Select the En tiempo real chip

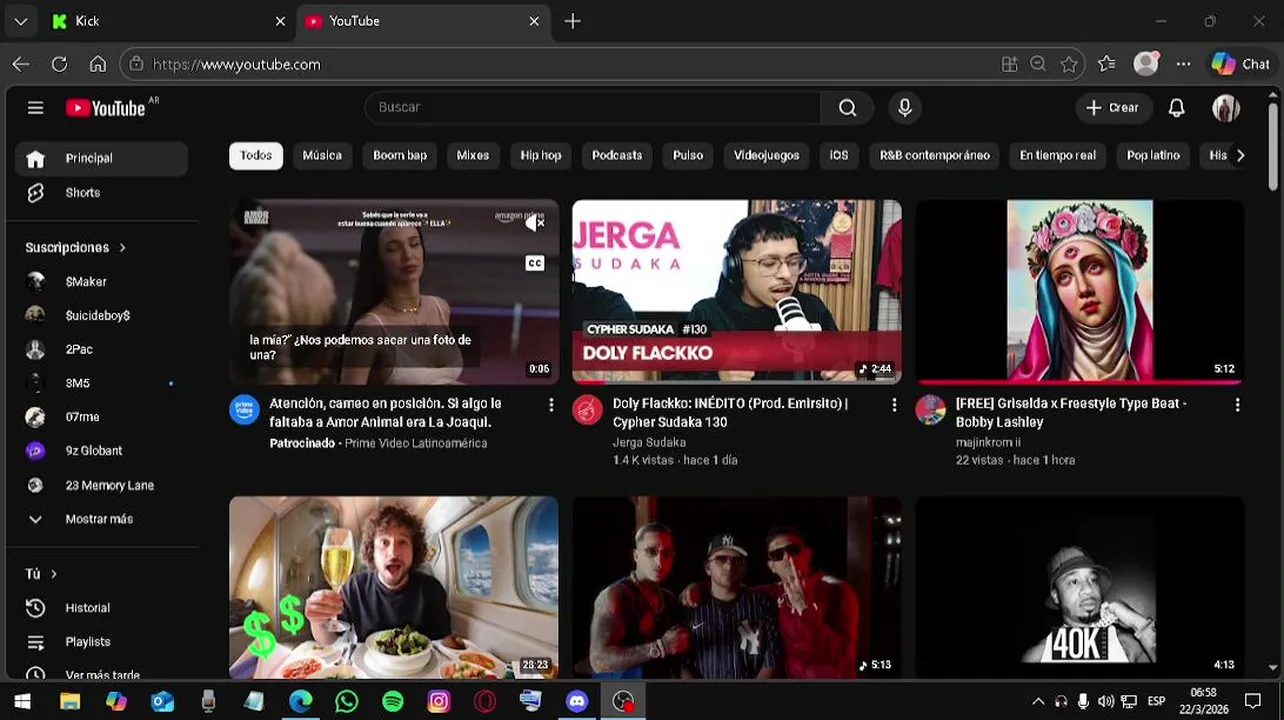click(1058, 156)
